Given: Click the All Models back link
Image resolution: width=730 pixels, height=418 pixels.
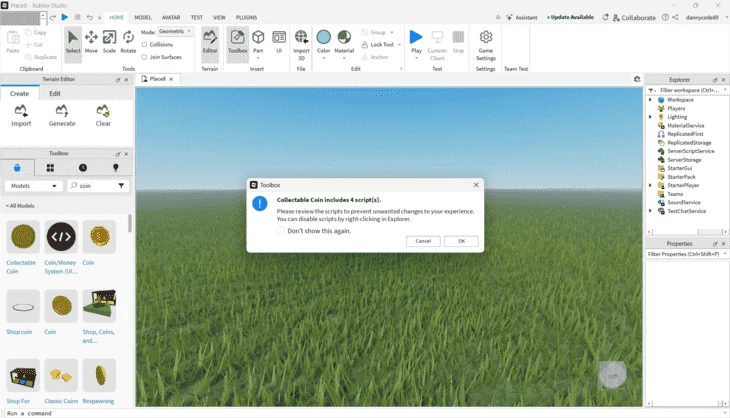Looking at the screenshot, I should 20,206.
